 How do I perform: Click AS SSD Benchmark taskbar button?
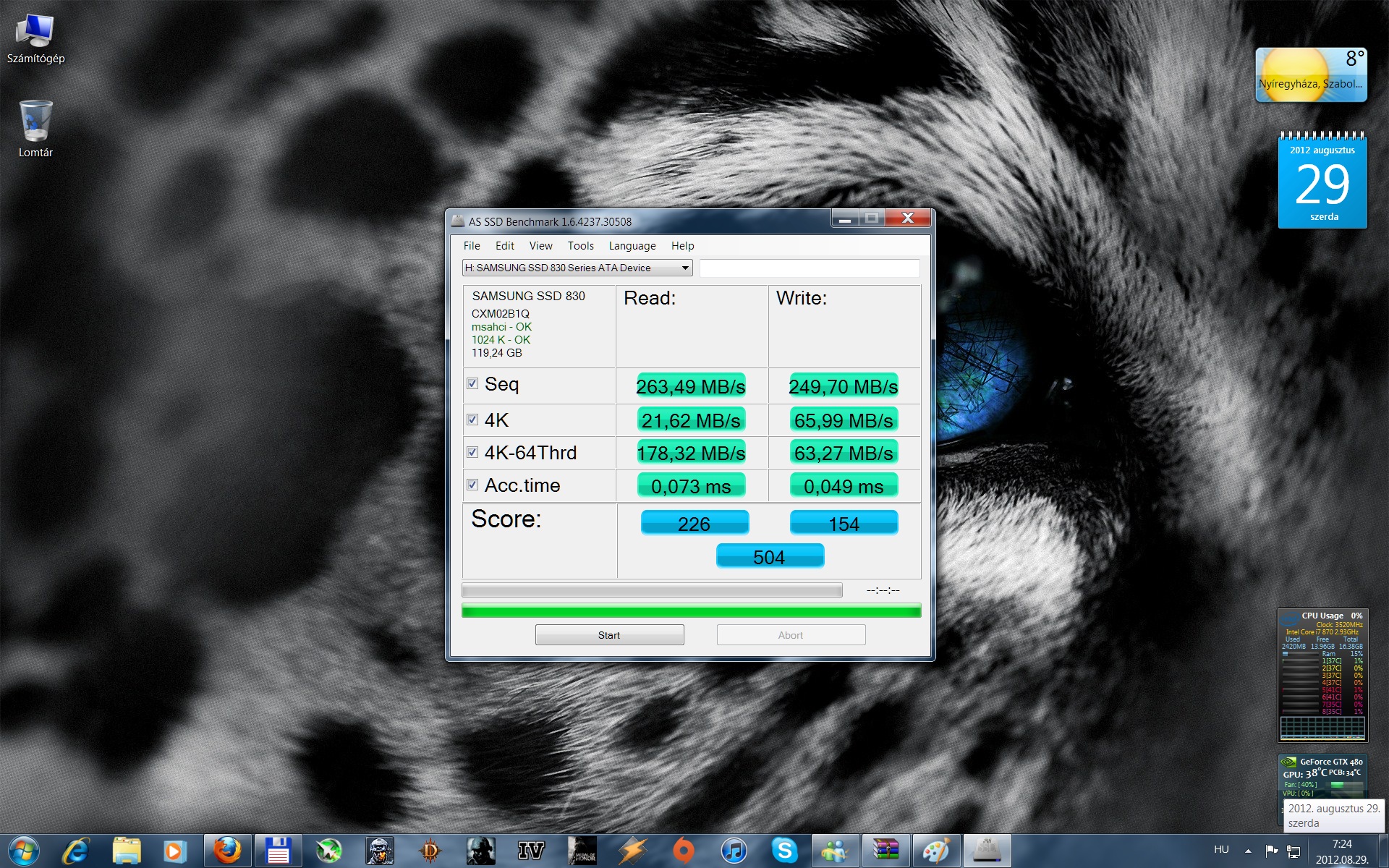coord(987,851)
